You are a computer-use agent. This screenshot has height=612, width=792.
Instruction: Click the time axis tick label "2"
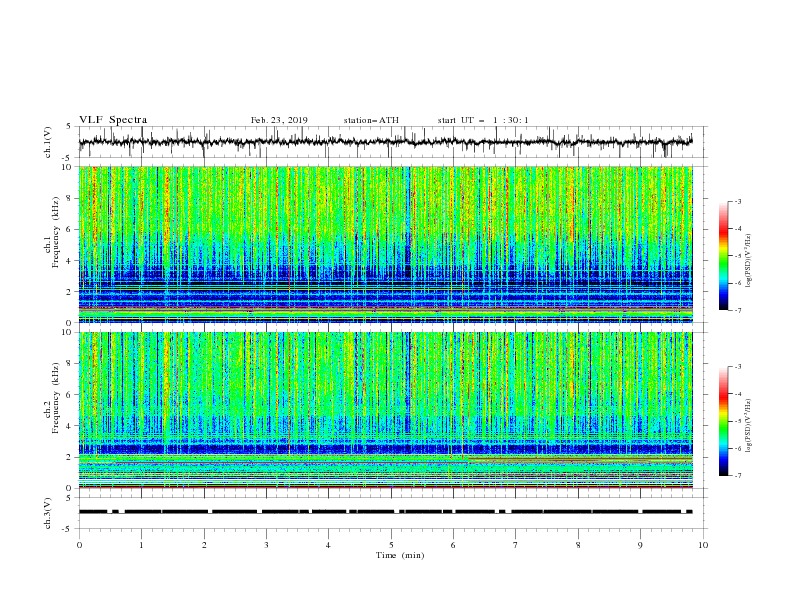pyautogui.click(x=204, y=545)
